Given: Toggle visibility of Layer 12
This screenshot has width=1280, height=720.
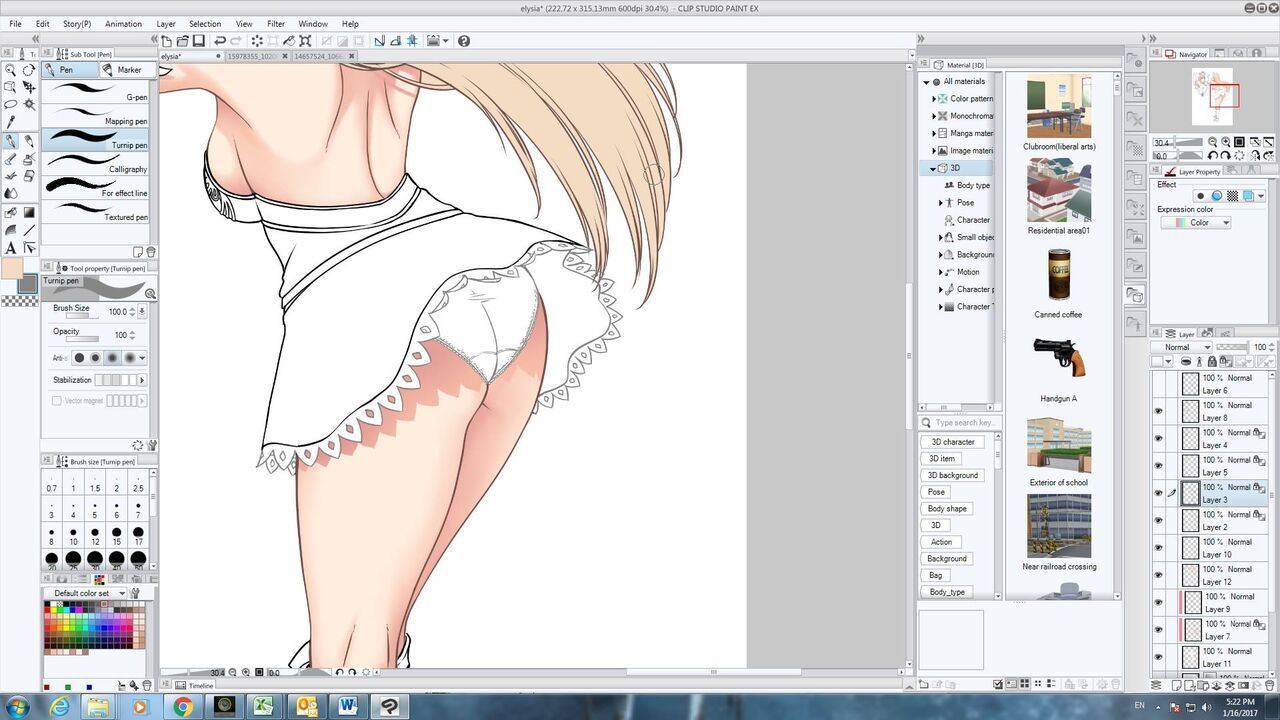Looking at the screenshot, I should point(1159,575).
